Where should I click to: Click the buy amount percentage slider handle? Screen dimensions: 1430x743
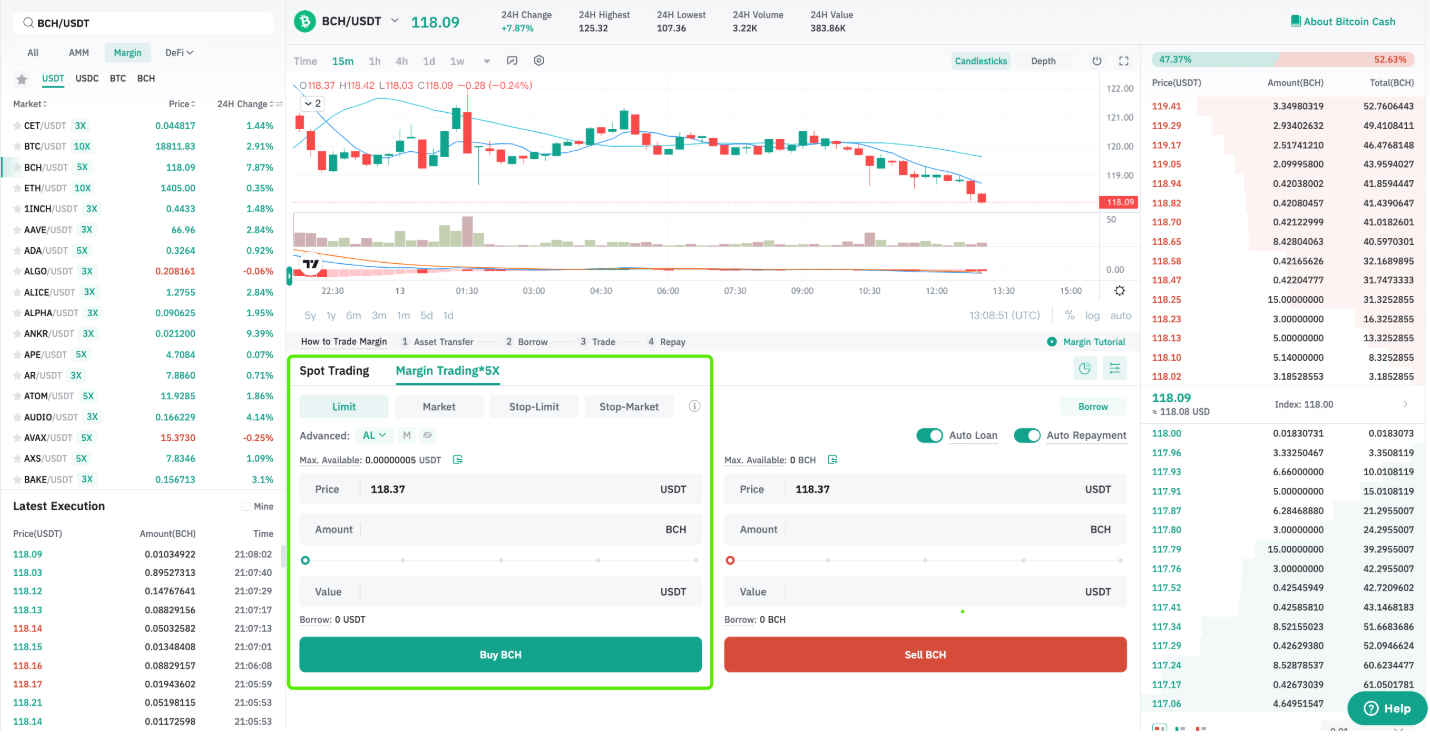point(305,561)
